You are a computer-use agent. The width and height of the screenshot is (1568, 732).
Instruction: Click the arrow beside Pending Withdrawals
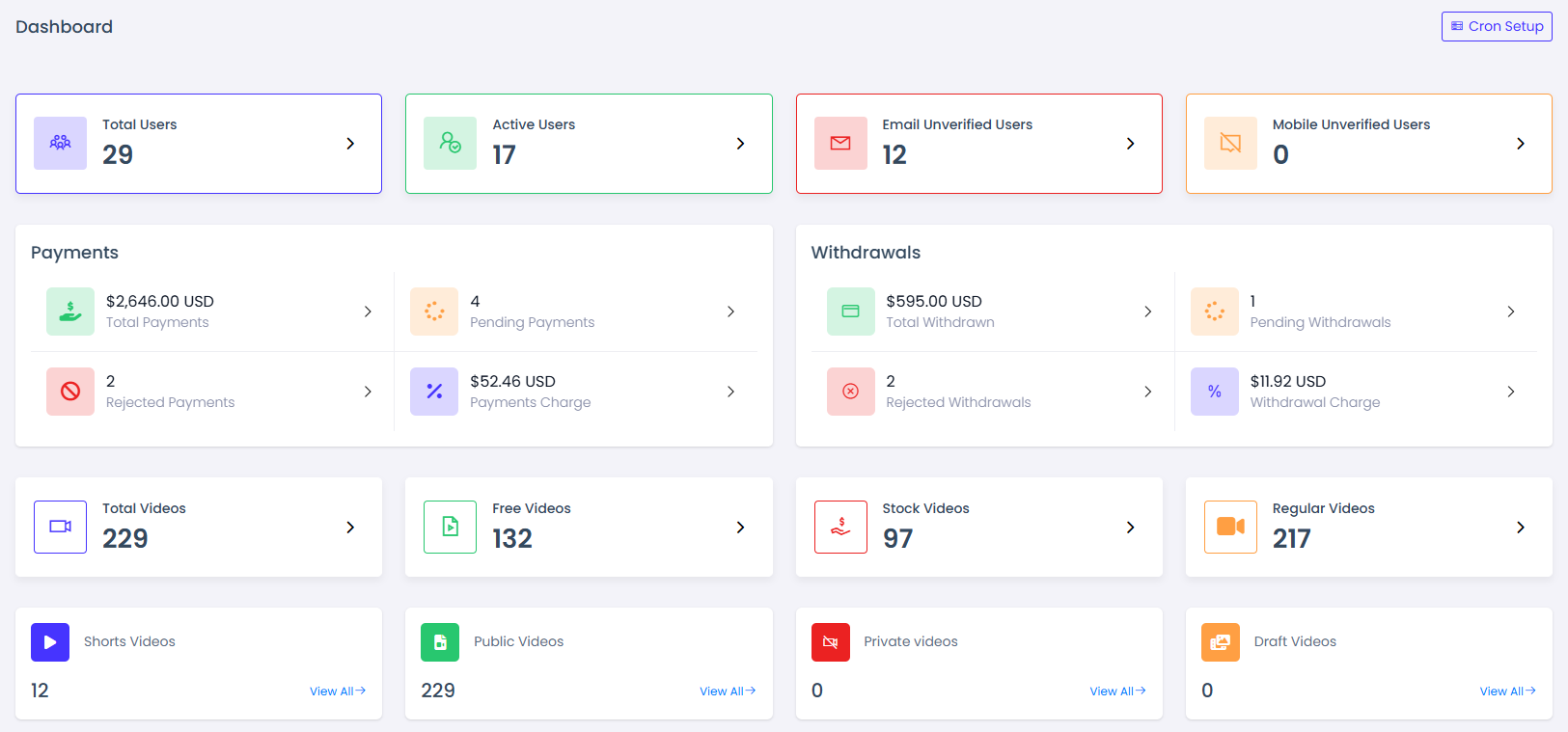tap(1510, 312)
